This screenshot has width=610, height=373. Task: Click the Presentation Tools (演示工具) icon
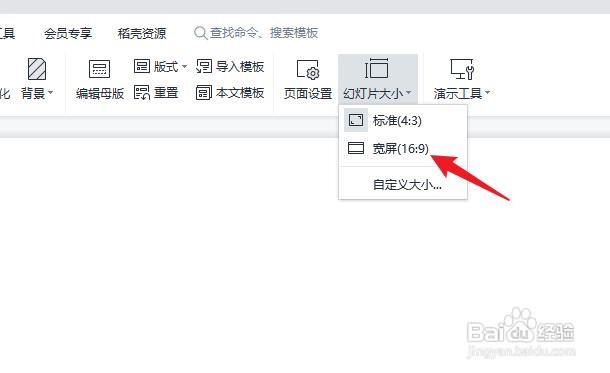click(462, 69)
